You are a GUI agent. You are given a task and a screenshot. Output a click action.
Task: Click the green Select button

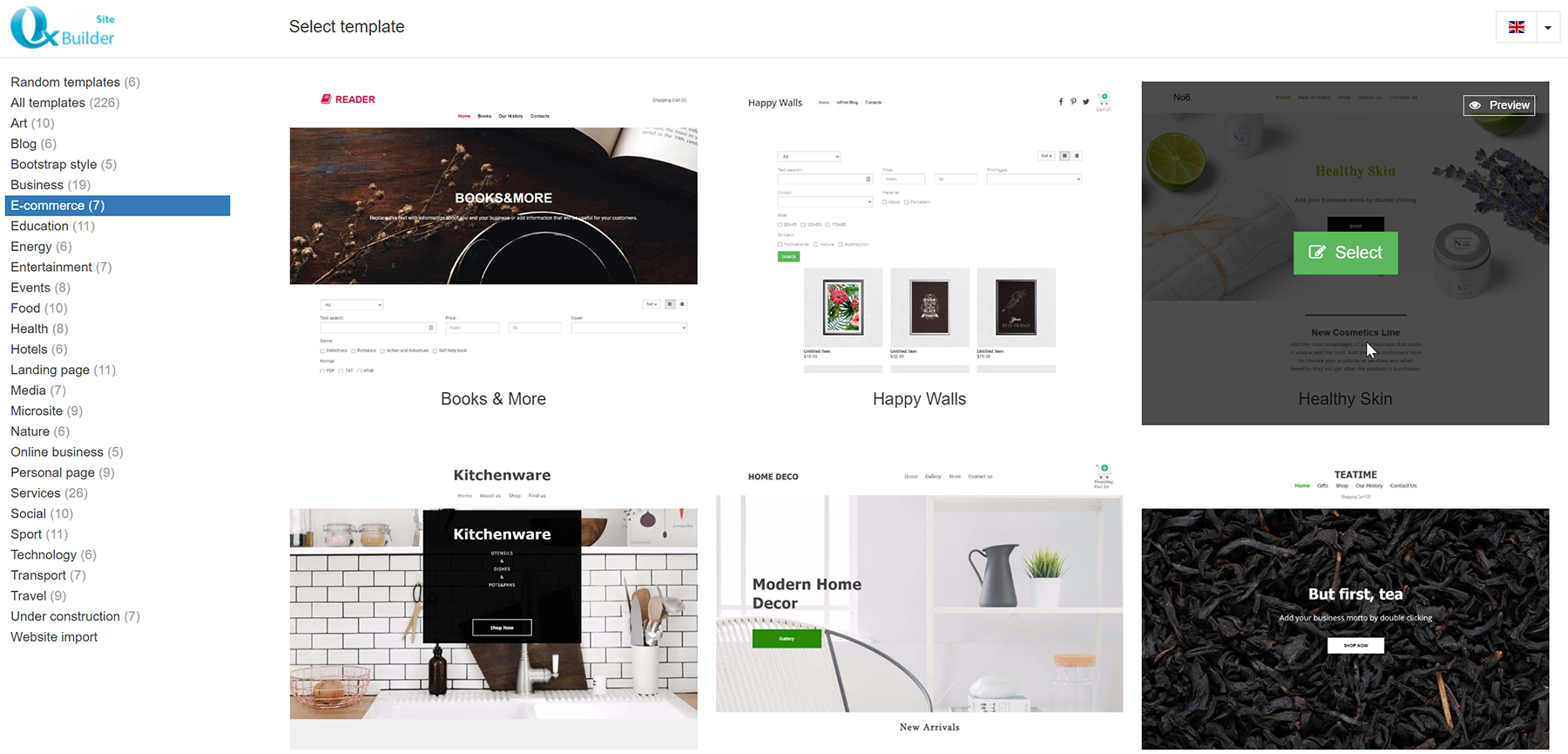[x=1345, y=253]
